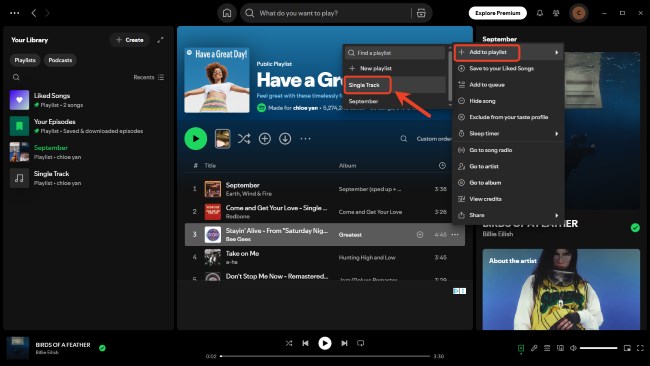
Task: Select View credits
Action: tap(508, 199)
